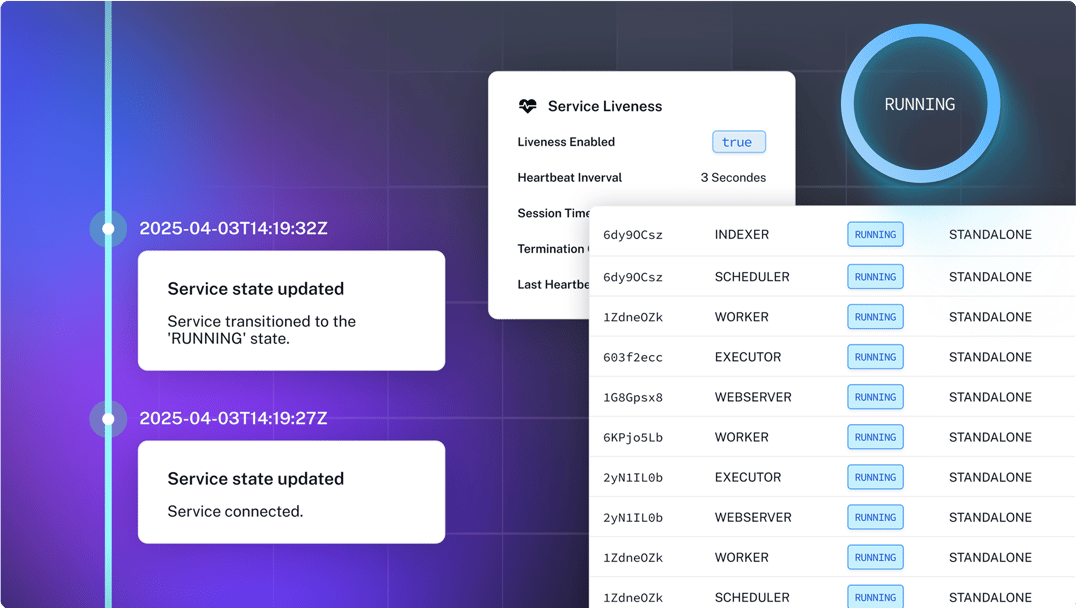The image size is (1076, 608).
Task: Select the timeline dot at 14:19:27Z
Action: pyautogui.click(x=108, y=419)
